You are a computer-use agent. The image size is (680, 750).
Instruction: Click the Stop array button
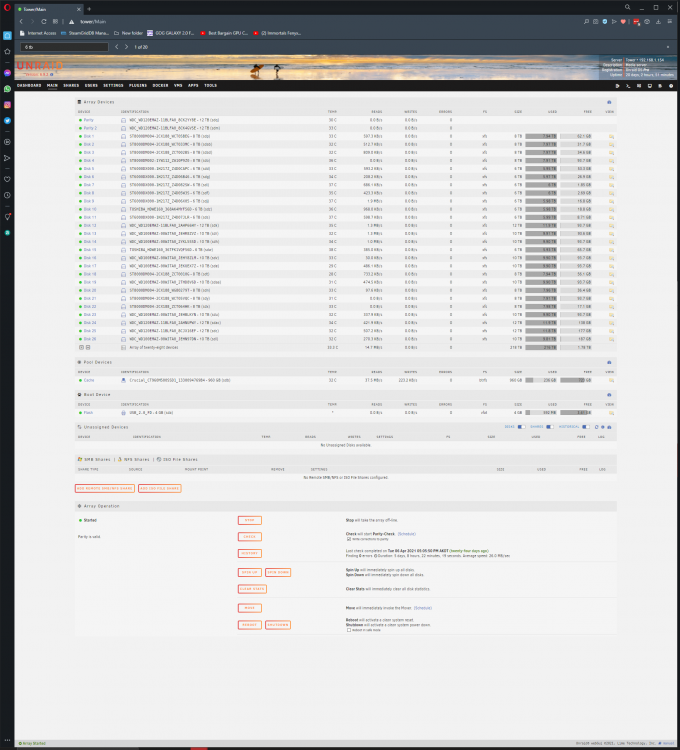pos(250,520)
